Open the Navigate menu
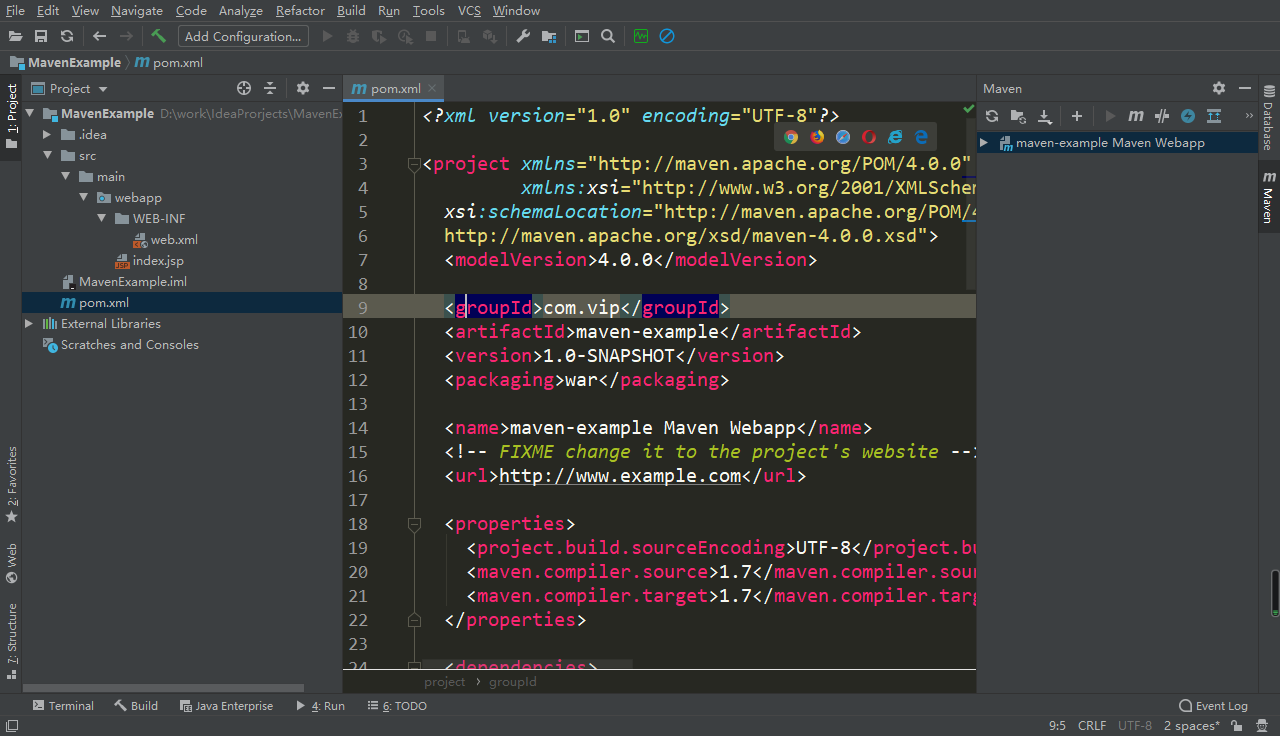Viewport: 1280px width, 736px height. pos(137,10)
